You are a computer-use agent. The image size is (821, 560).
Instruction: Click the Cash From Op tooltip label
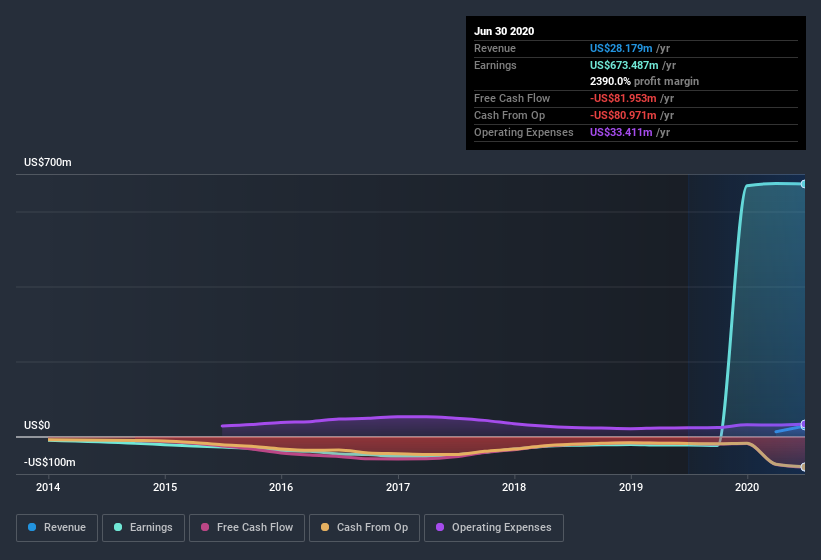click(509, 115)
